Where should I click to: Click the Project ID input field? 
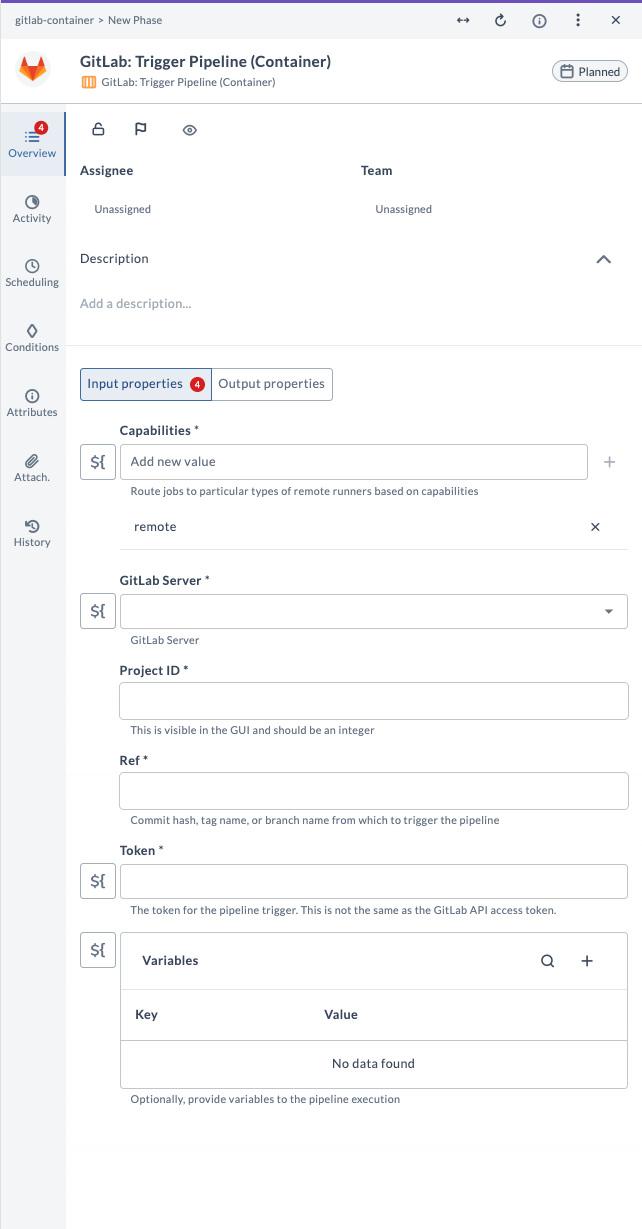(x=374, y=701)
